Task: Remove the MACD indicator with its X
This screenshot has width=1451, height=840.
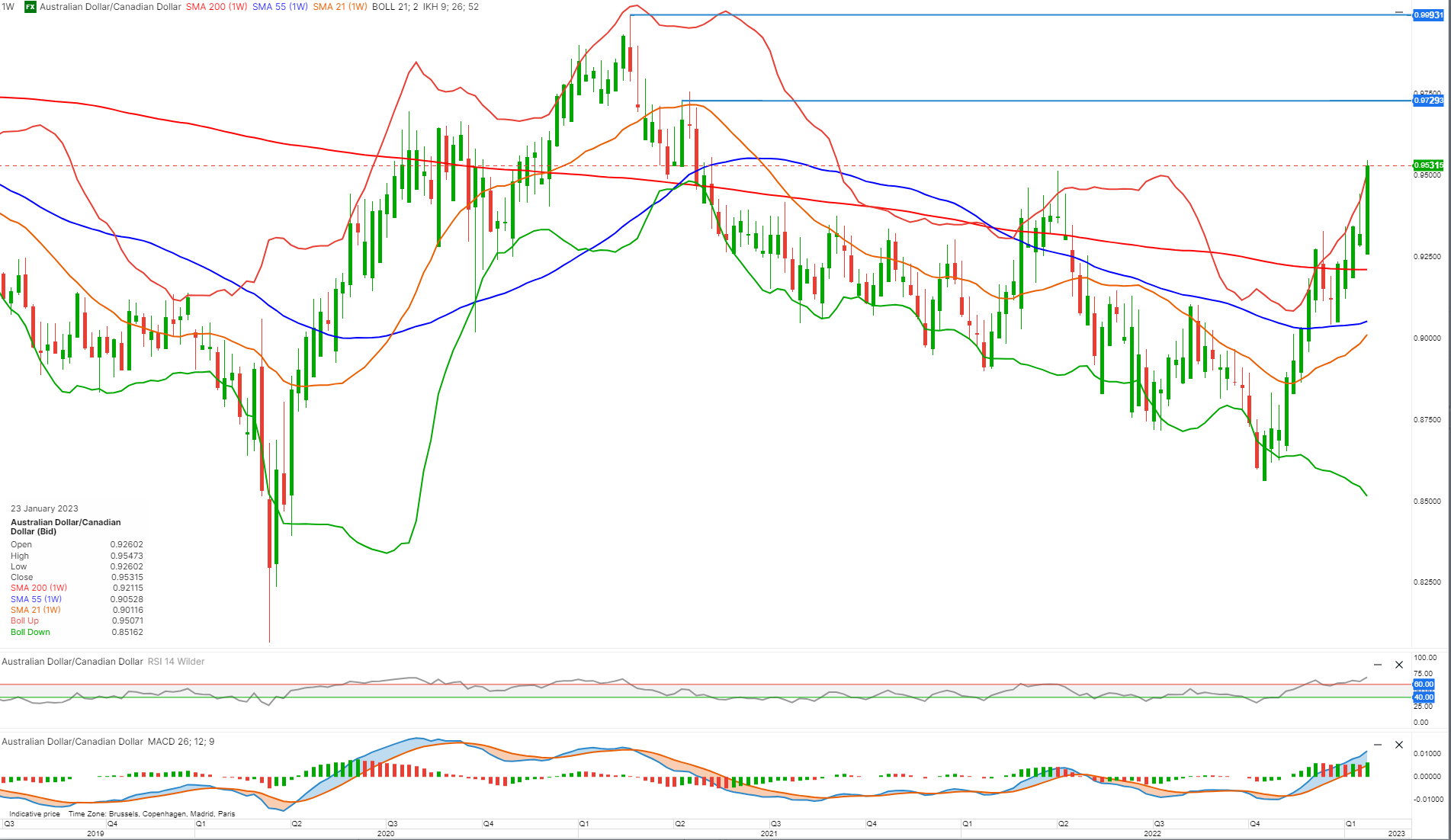Action: pos(1399,745)
